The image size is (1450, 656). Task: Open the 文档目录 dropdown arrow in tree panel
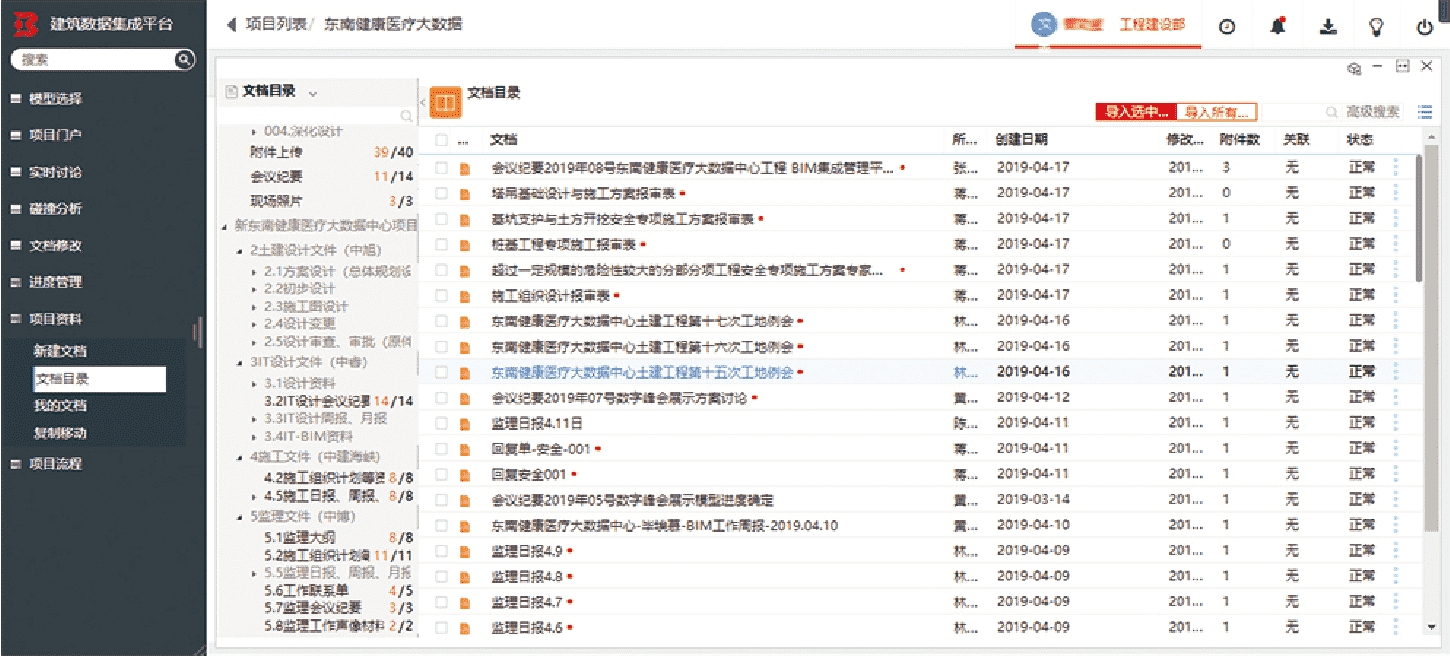coord(313,92)
